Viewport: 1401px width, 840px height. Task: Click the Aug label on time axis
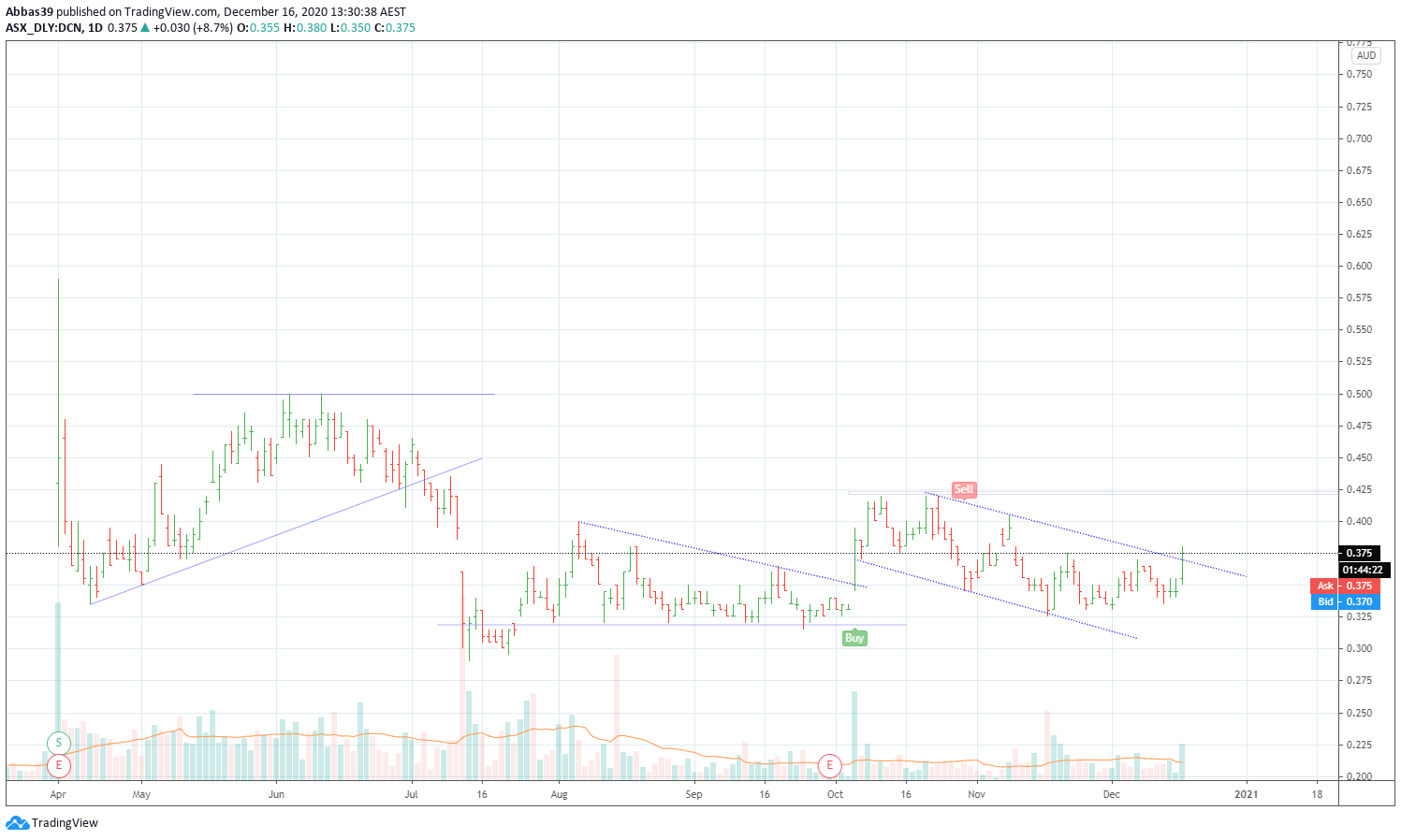click(x=559, y=794)
